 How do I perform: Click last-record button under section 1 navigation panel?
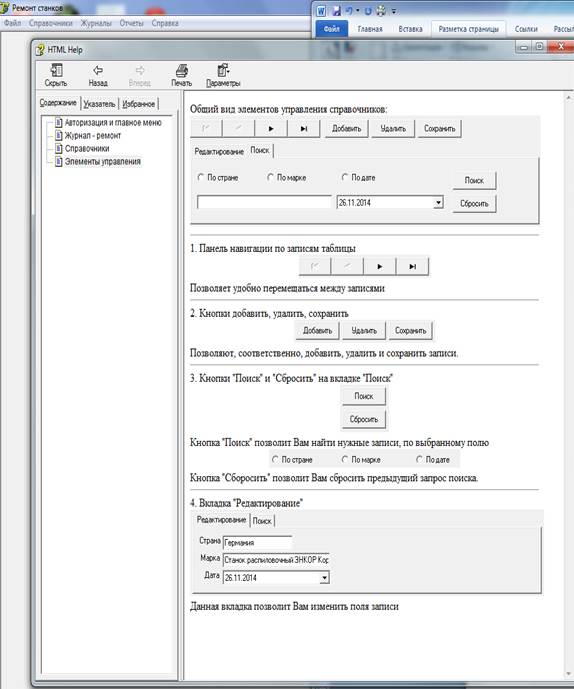pos(412,266)
